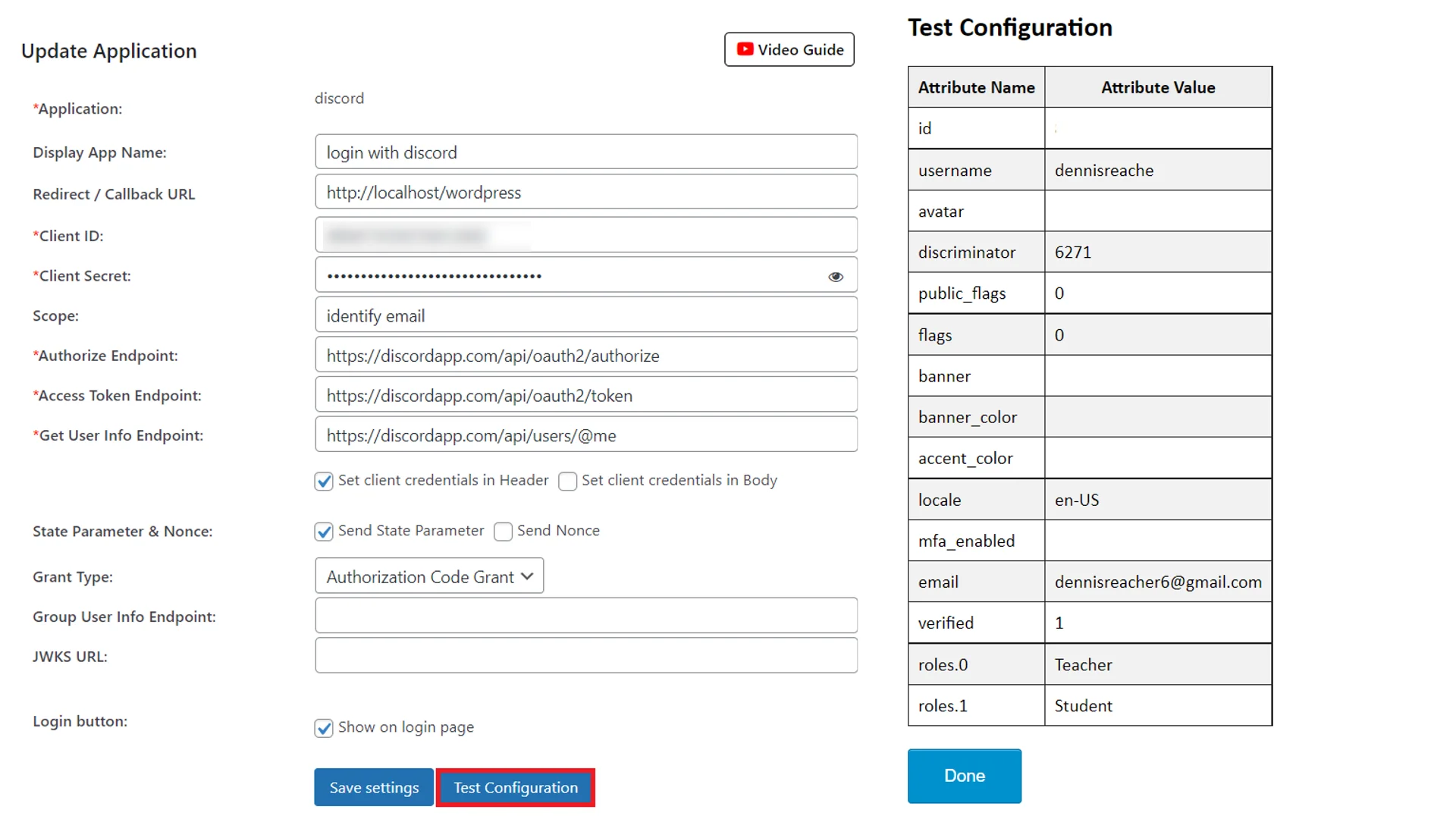
Task: Uncheck Send State Parameter checkbox
Action: click(324, 532)
